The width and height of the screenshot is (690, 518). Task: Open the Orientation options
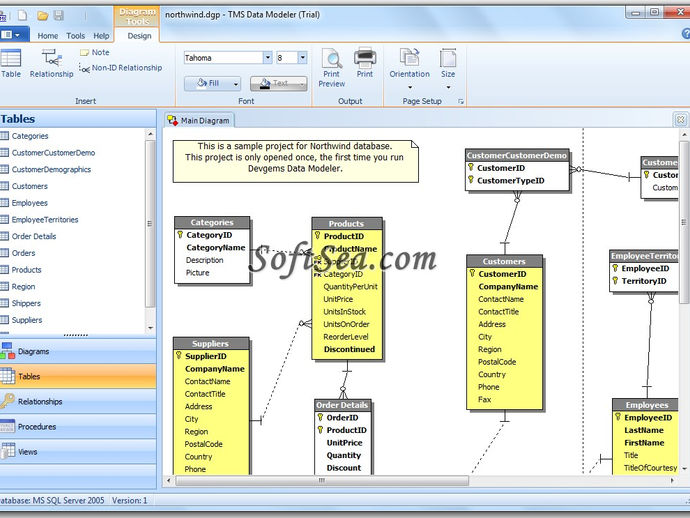409,69
